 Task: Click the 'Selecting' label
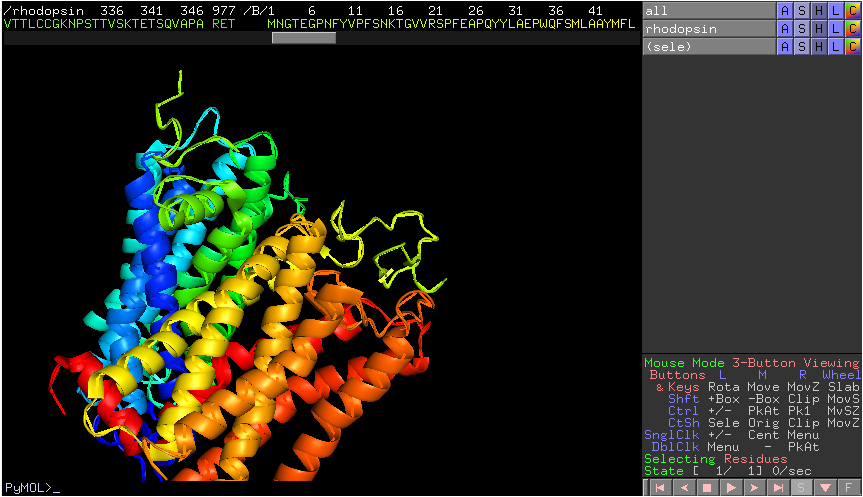[680, 459]
